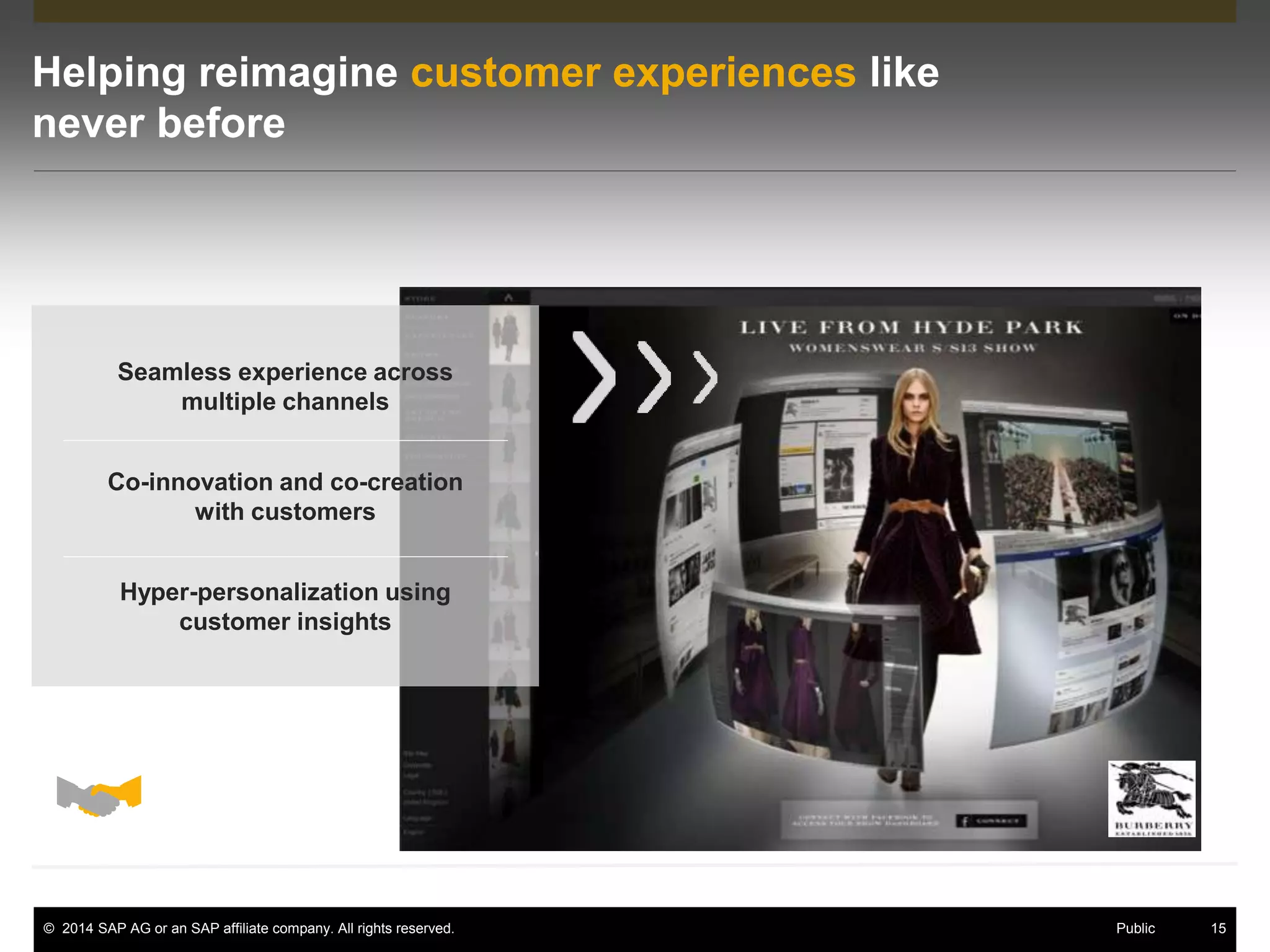Click the middle chevron arrow
The width and height of the screenshot is (1270, 952).
point(654,377)
